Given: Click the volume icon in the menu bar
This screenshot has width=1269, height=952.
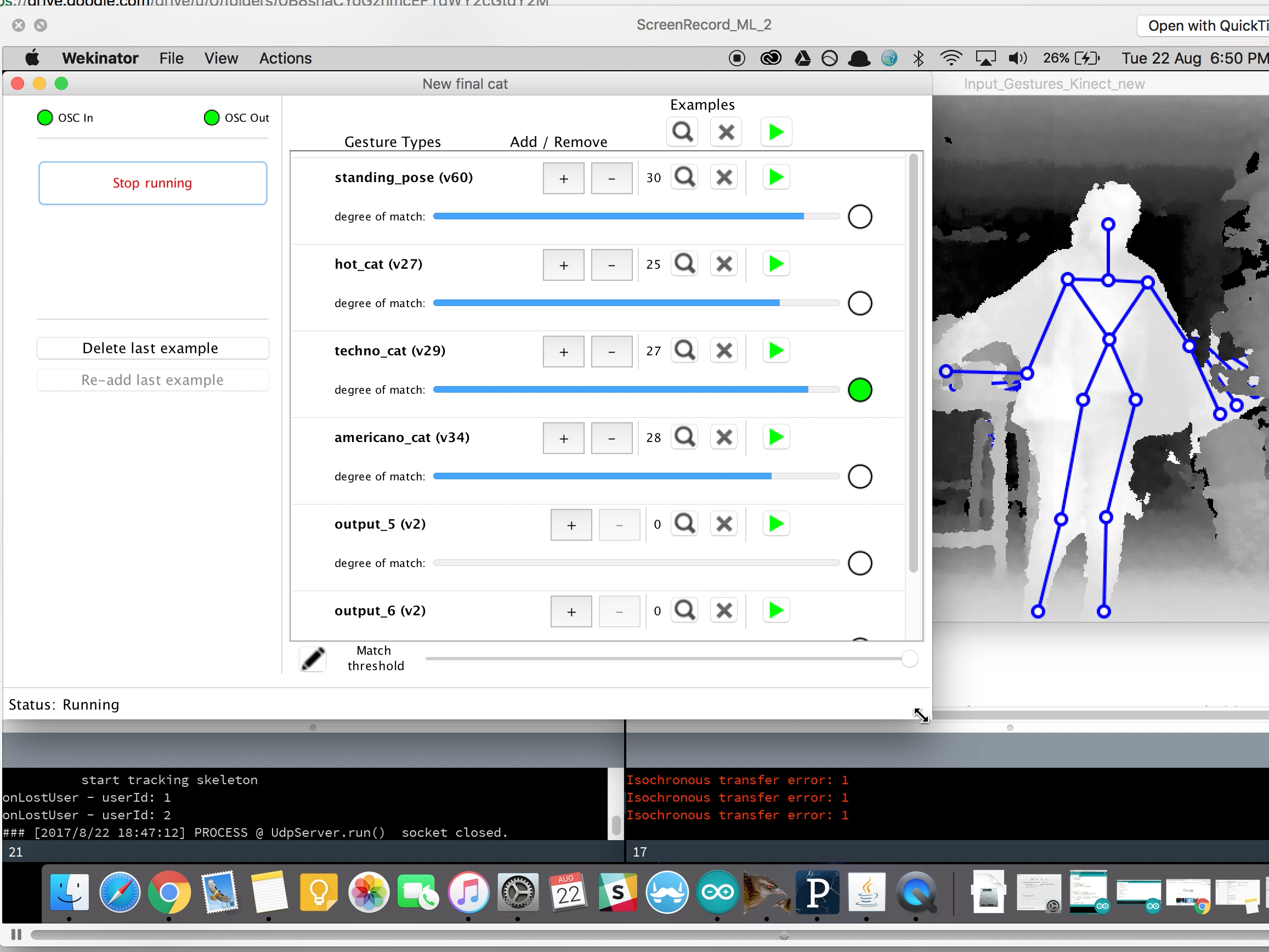Looking at the screenshot, I should (x=1018, y=59).
